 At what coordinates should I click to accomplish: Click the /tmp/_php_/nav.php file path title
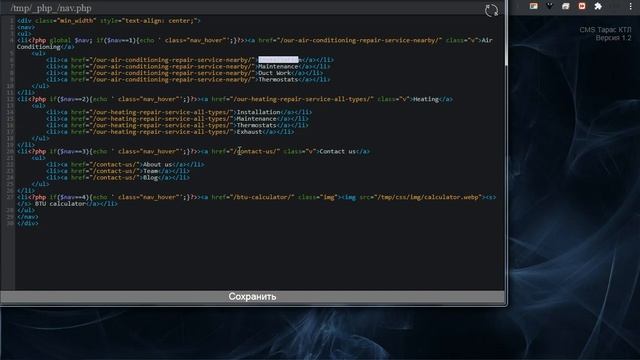[x=51, y=8]
